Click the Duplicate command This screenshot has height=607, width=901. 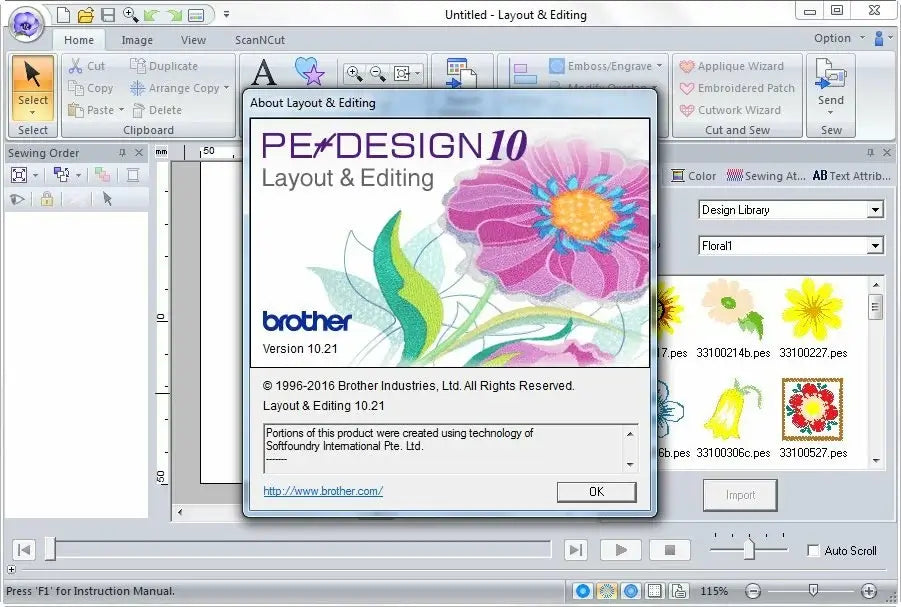tap(164, 66)
